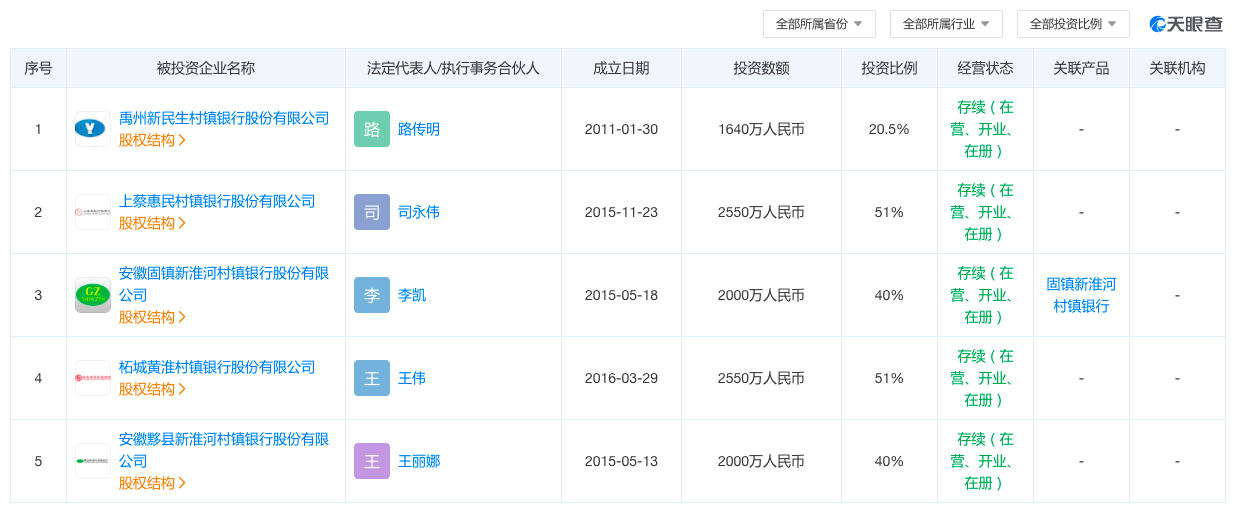Open the 固镇新淮河村镇银行 related product link
This screenshot has height=523, width=1241.
[1081, 295]
